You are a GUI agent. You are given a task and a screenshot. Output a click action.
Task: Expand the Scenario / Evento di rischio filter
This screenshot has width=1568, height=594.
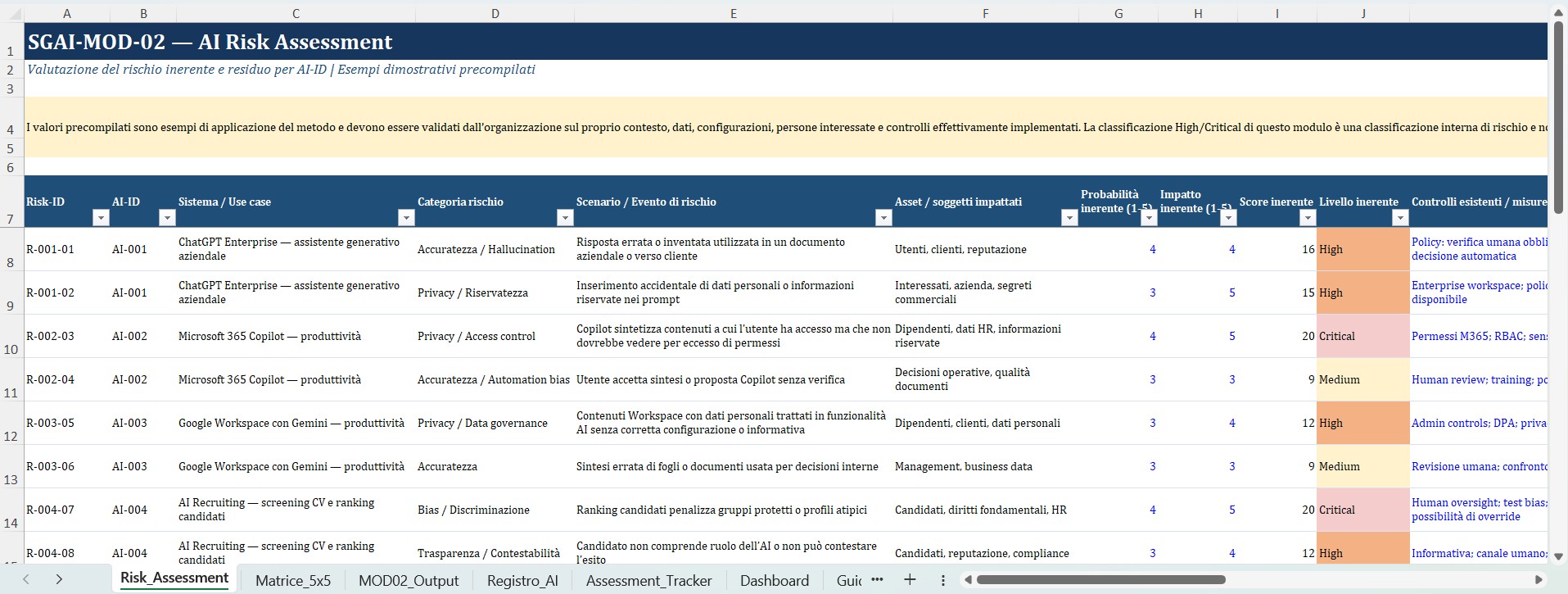pyautogui.click(x=883, y=217)
